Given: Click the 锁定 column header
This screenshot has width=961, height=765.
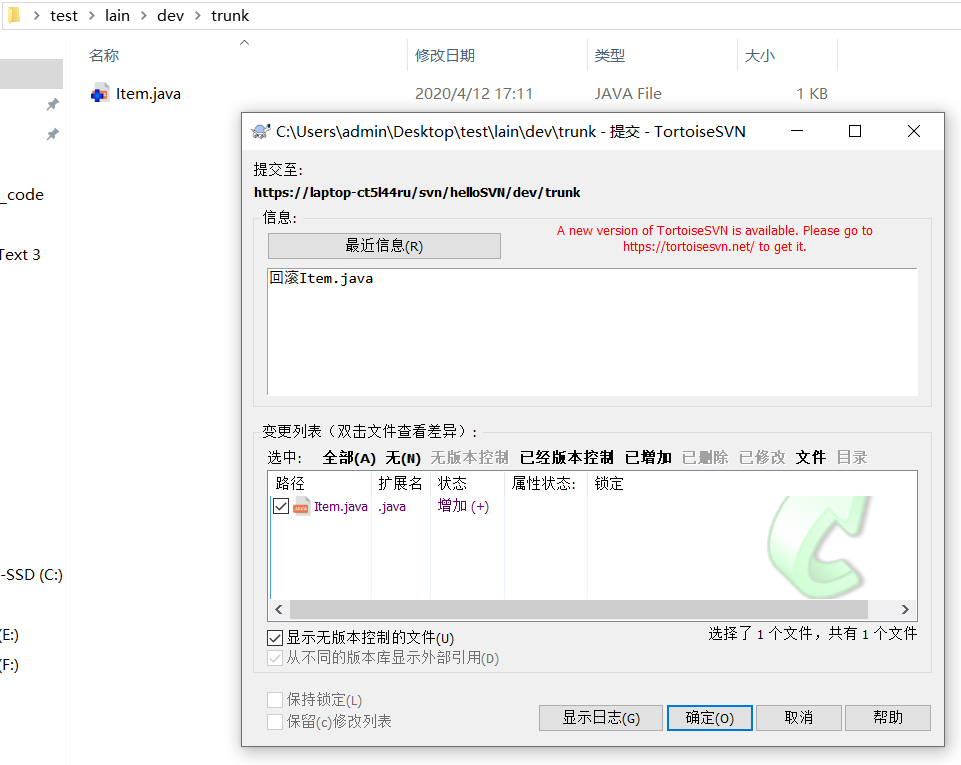Looking at the screenshot, I should (x=609, y=484).
